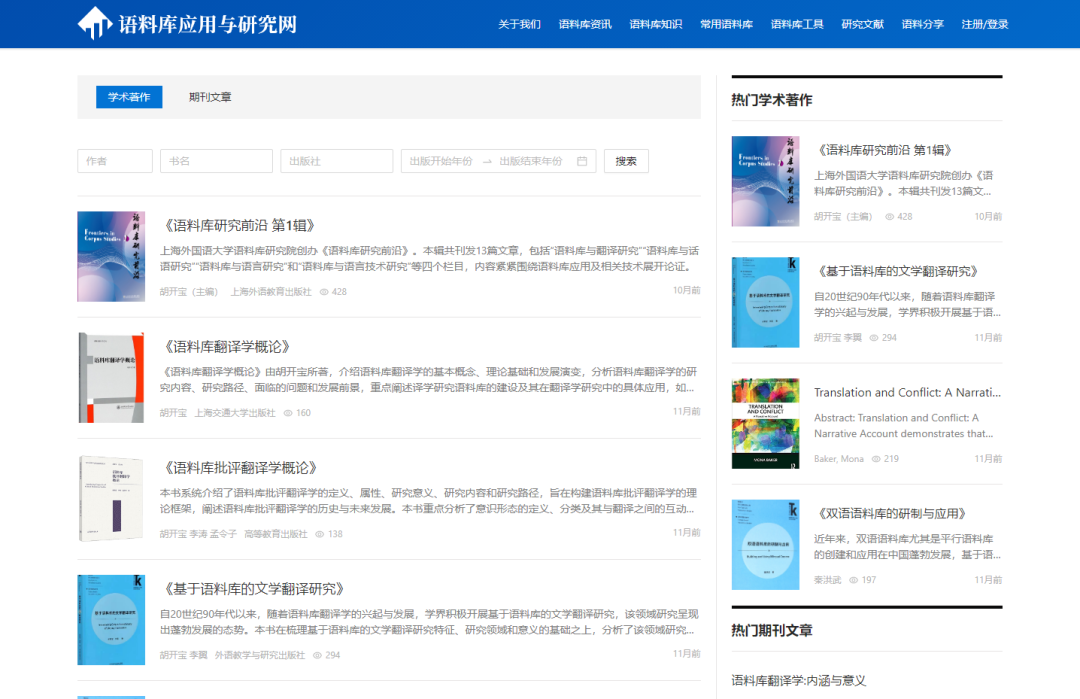Click description starting 本书系统介绍了语料库批评翻译学
The width and height of the screenshot is (1080, 699).
point(428,501)
